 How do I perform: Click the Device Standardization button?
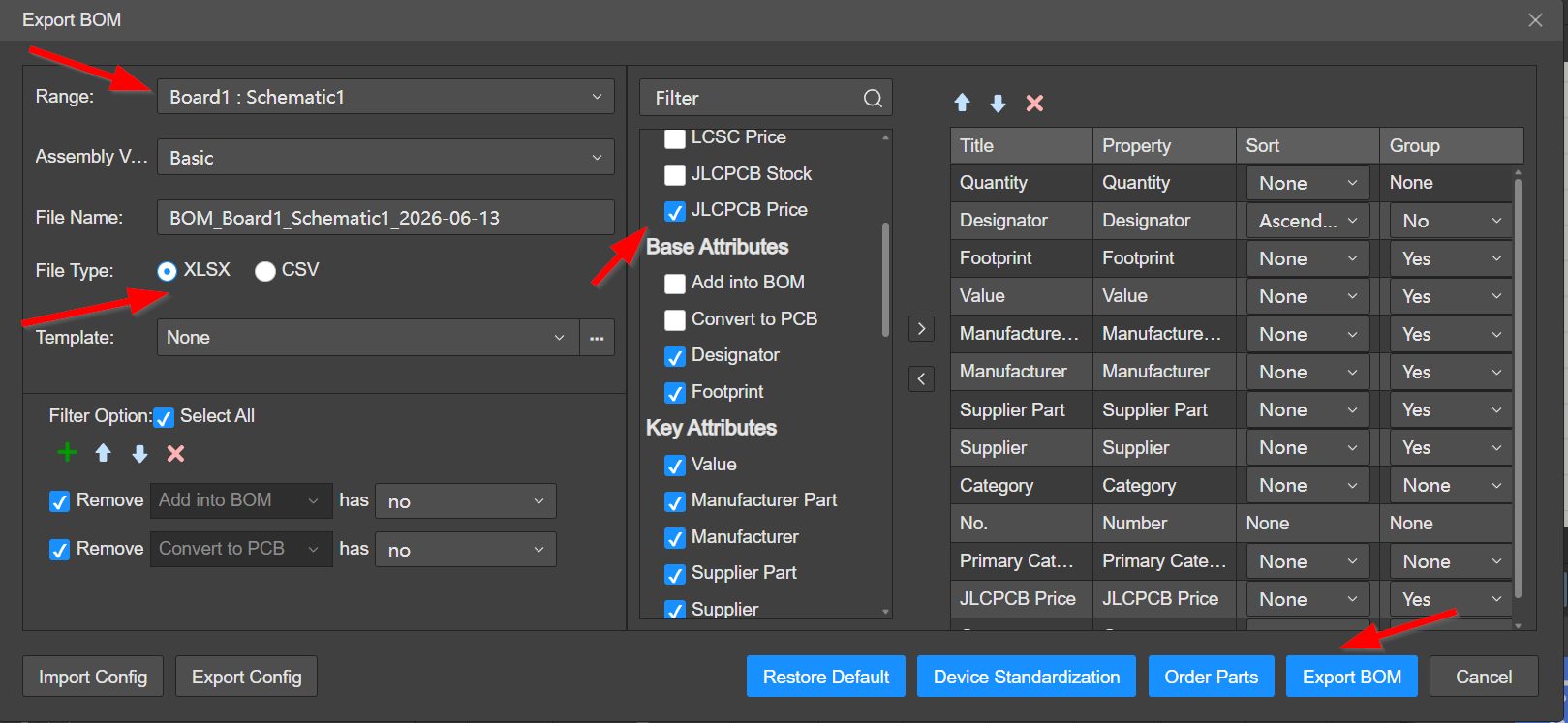(x=1027, y=677)
